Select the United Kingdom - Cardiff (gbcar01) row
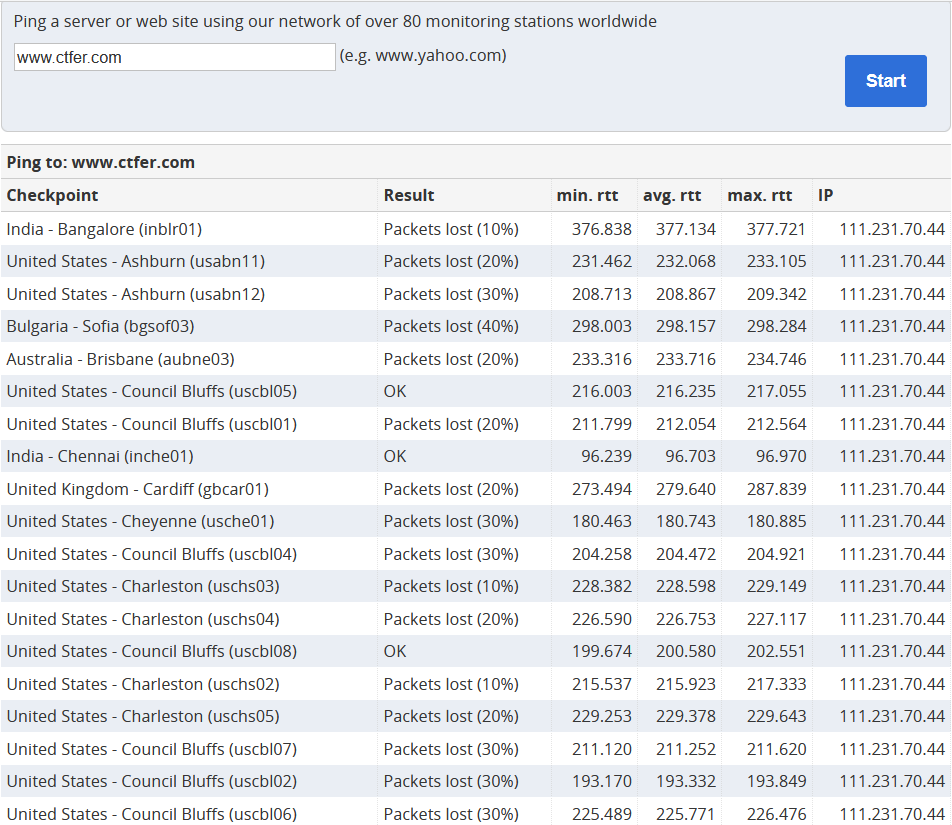The height and width of the screenshot is (825, 952). (137, 489)
